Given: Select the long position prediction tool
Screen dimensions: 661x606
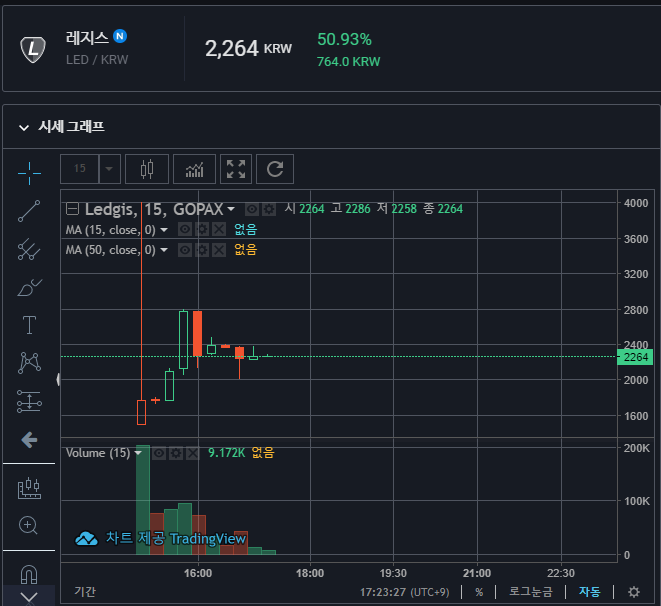Looking at the screenshot, I should tap(29, 401).
